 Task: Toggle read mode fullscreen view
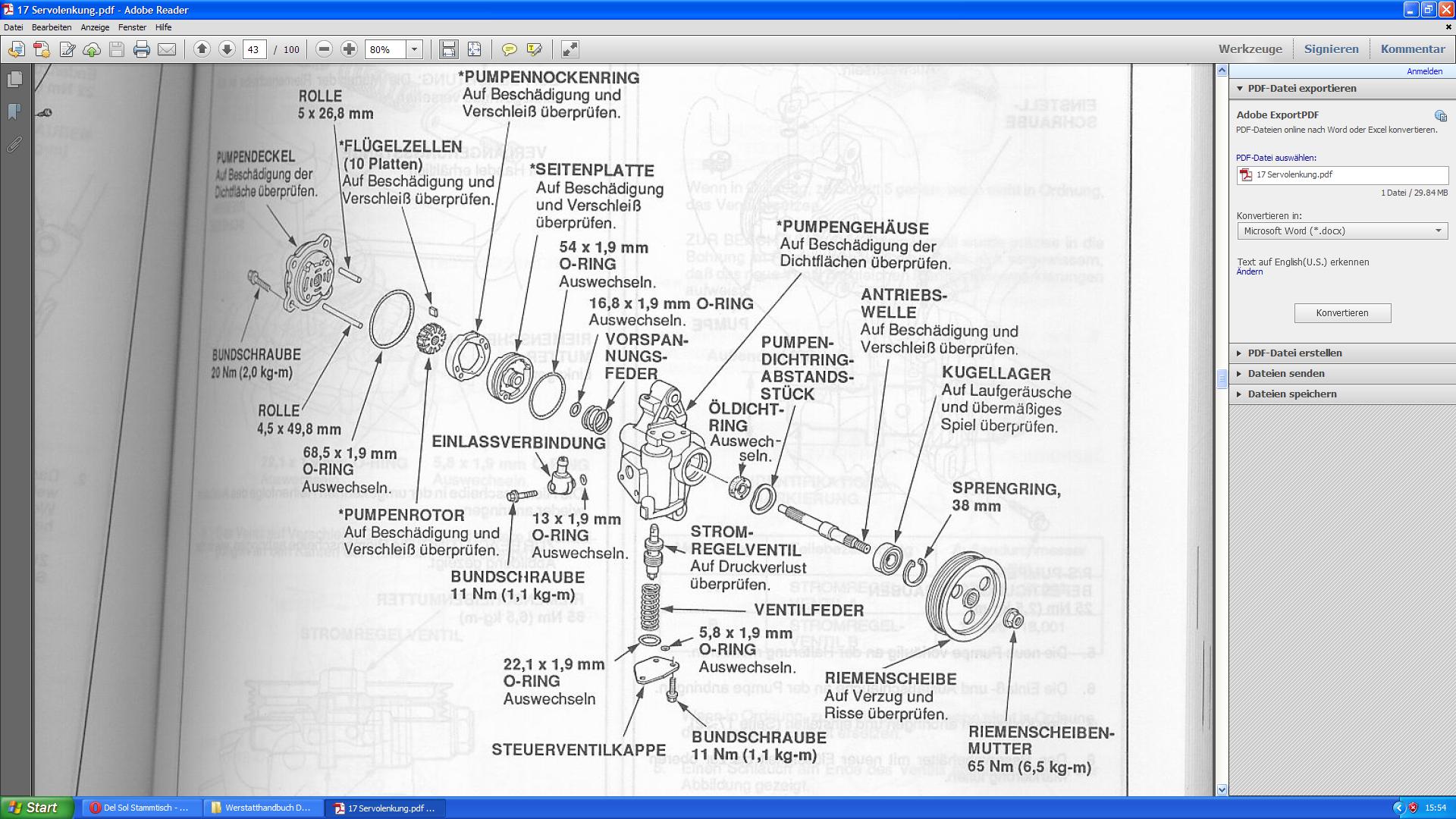(570, 49)
